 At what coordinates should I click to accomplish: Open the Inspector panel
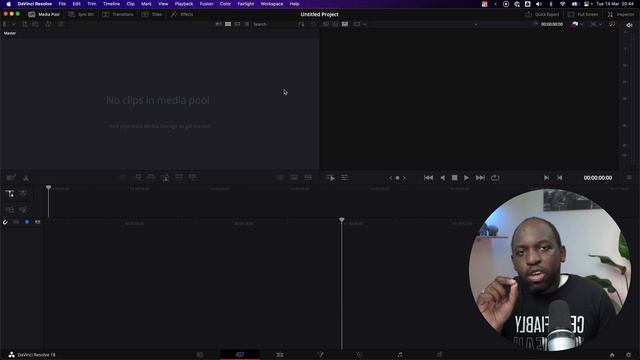pyautogui.click(x=621, y=14)
